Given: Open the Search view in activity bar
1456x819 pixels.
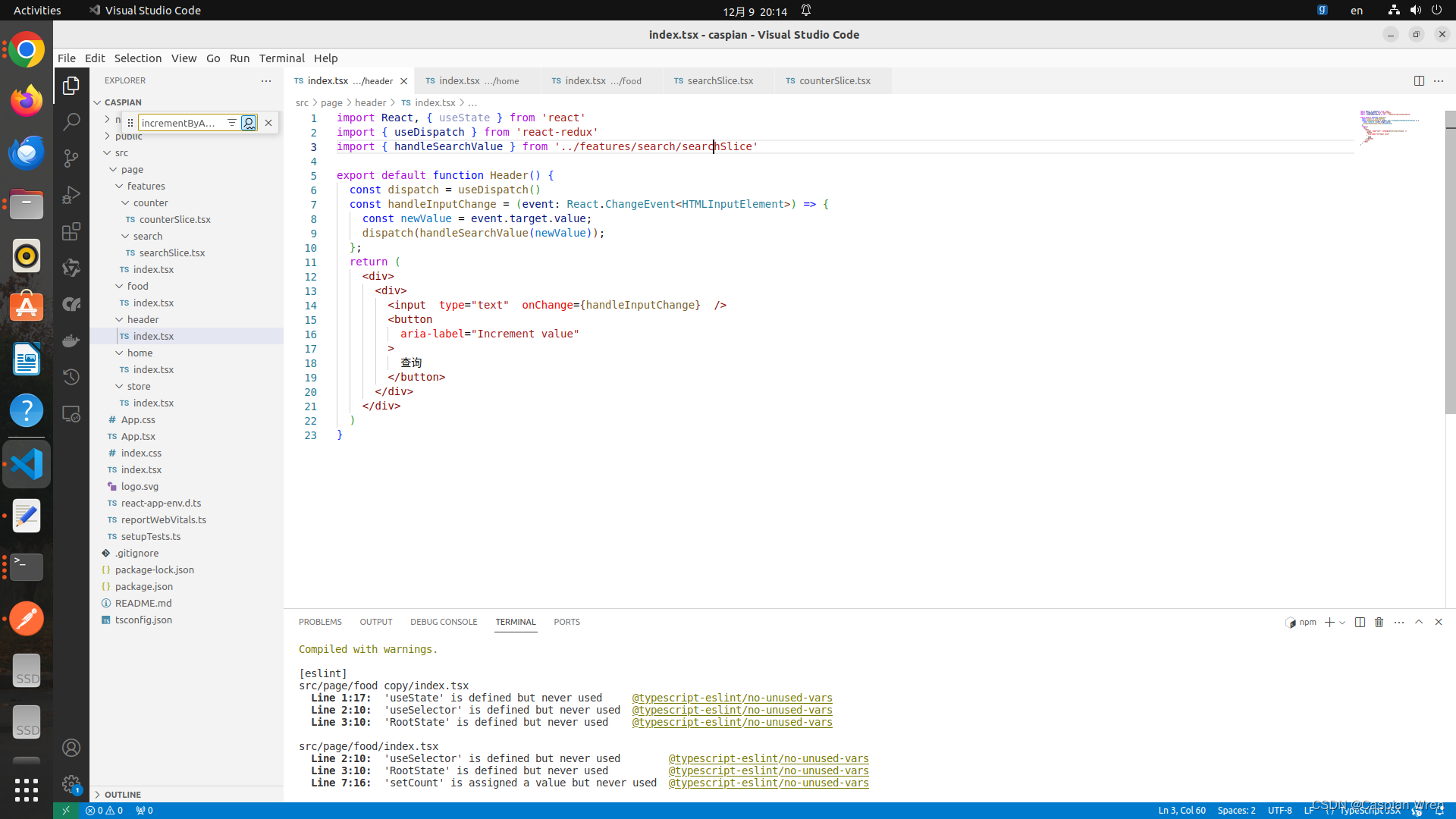Looking at the screenshot, I should tap(71, 121).
